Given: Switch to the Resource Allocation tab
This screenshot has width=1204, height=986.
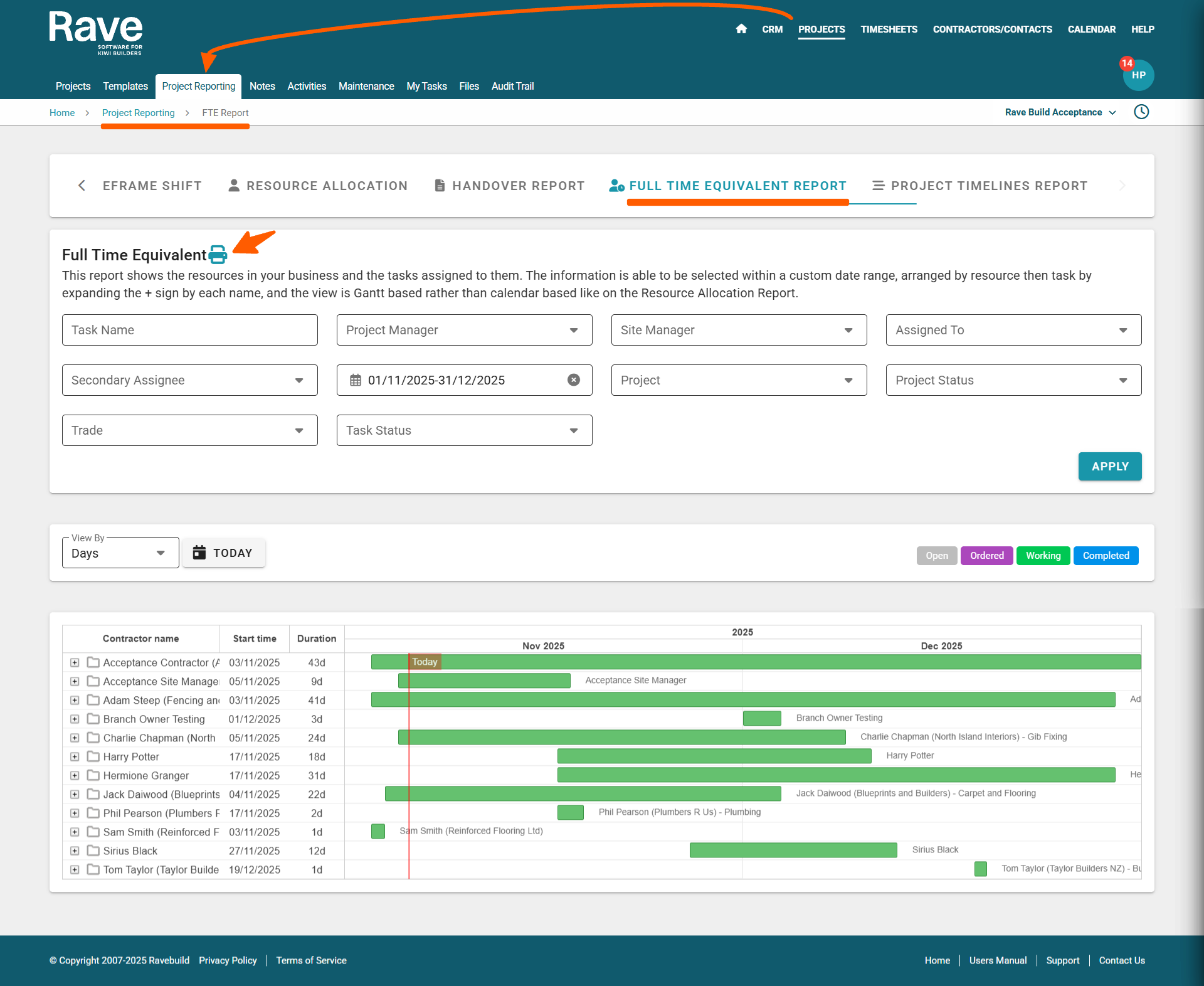Looking at the screenshot, I should pyautogui.click(x=318, y=186).
